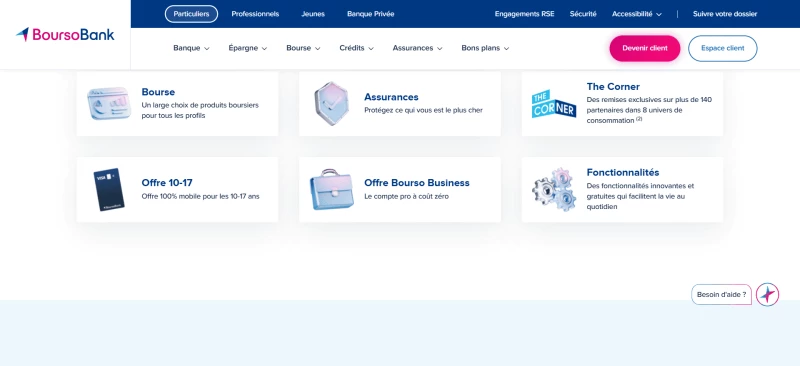The height and width of the screenshot is (366, 800).
Task: Open the help assistant star icon
Action: click(x=767, y=295)
